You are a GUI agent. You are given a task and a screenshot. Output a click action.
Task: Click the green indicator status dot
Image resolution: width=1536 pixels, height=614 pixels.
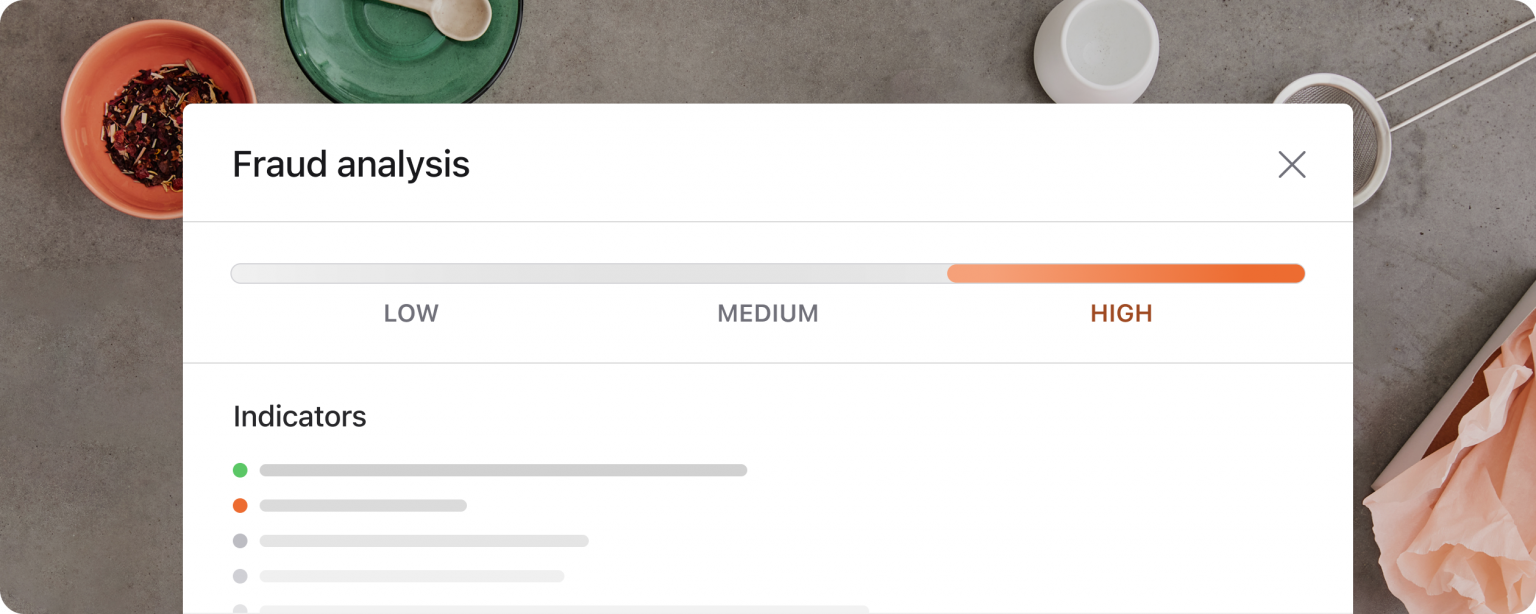tap(240, 470)
